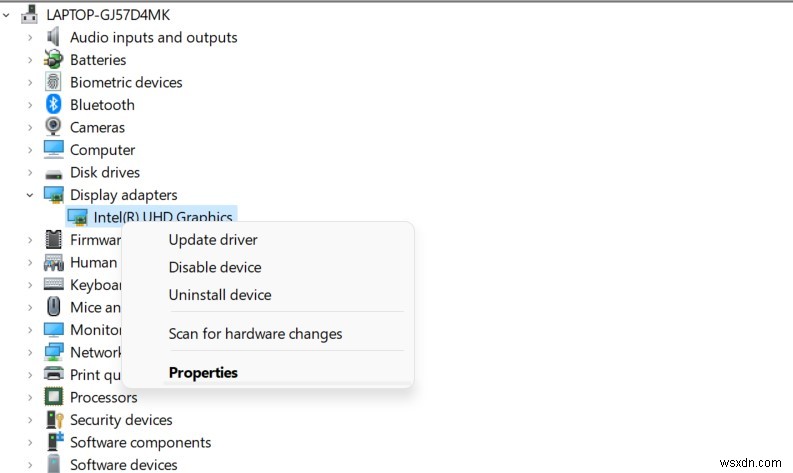
Task: Click the Batteries device icon
Action: [x=54, y=60]
